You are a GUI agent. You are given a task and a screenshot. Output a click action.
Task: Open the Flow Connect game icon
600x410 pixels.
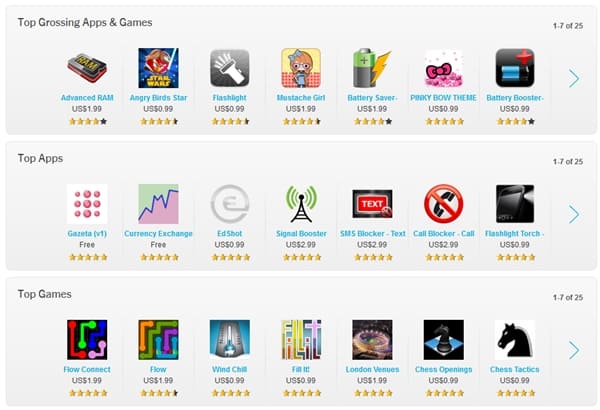tap(87, 340)
